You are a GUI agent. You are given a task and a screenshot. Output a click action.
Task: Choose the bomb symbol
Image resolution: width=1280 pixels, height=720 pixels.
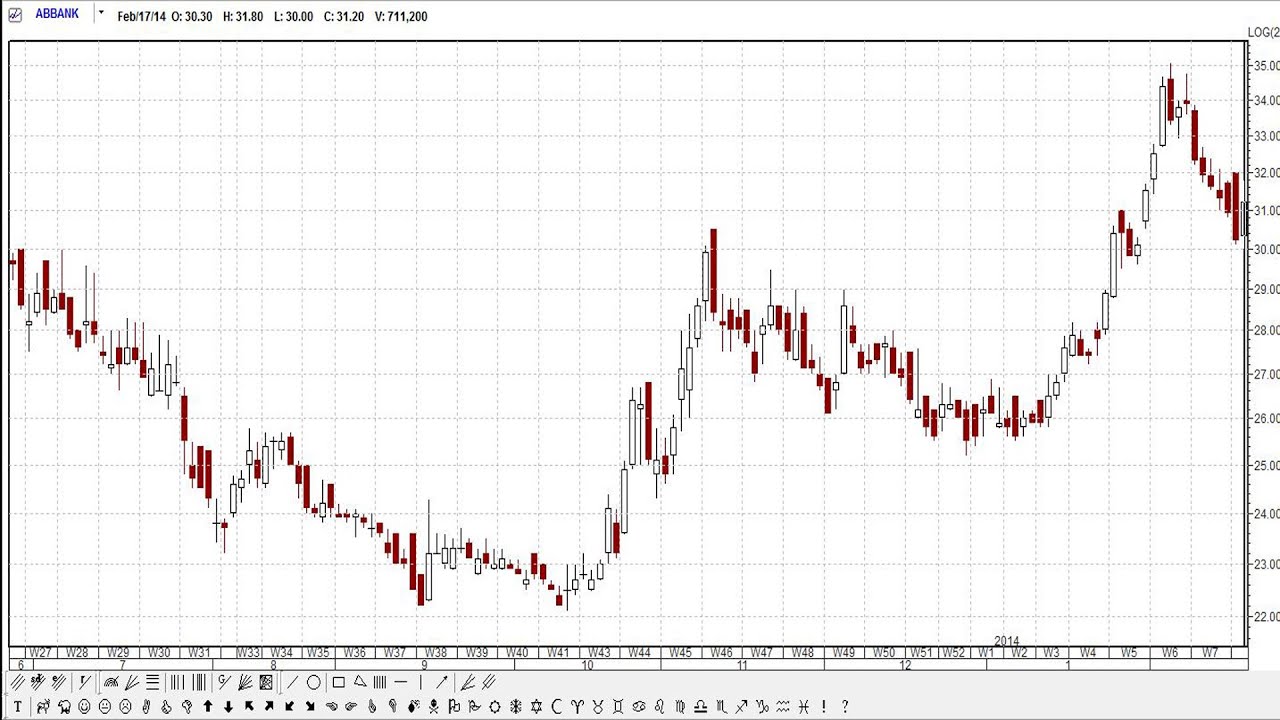[414, 706]
